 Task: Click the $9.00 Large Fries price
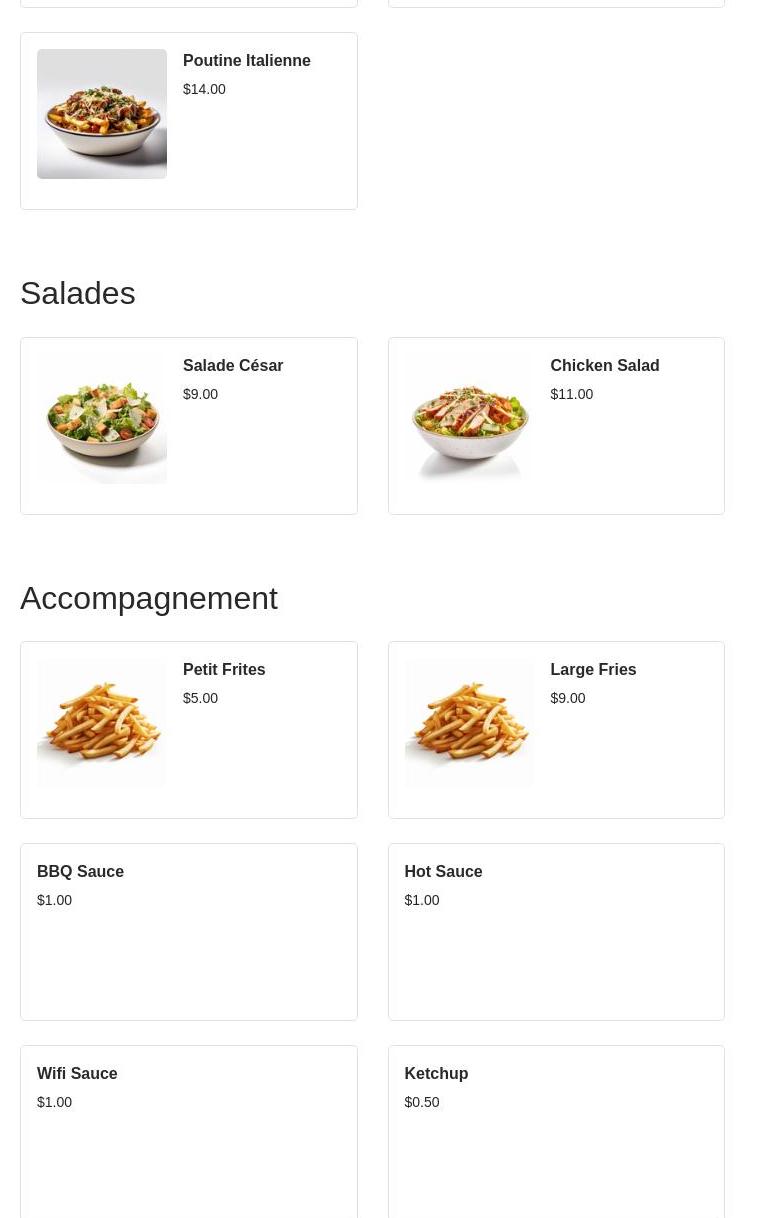pos(567,698)
